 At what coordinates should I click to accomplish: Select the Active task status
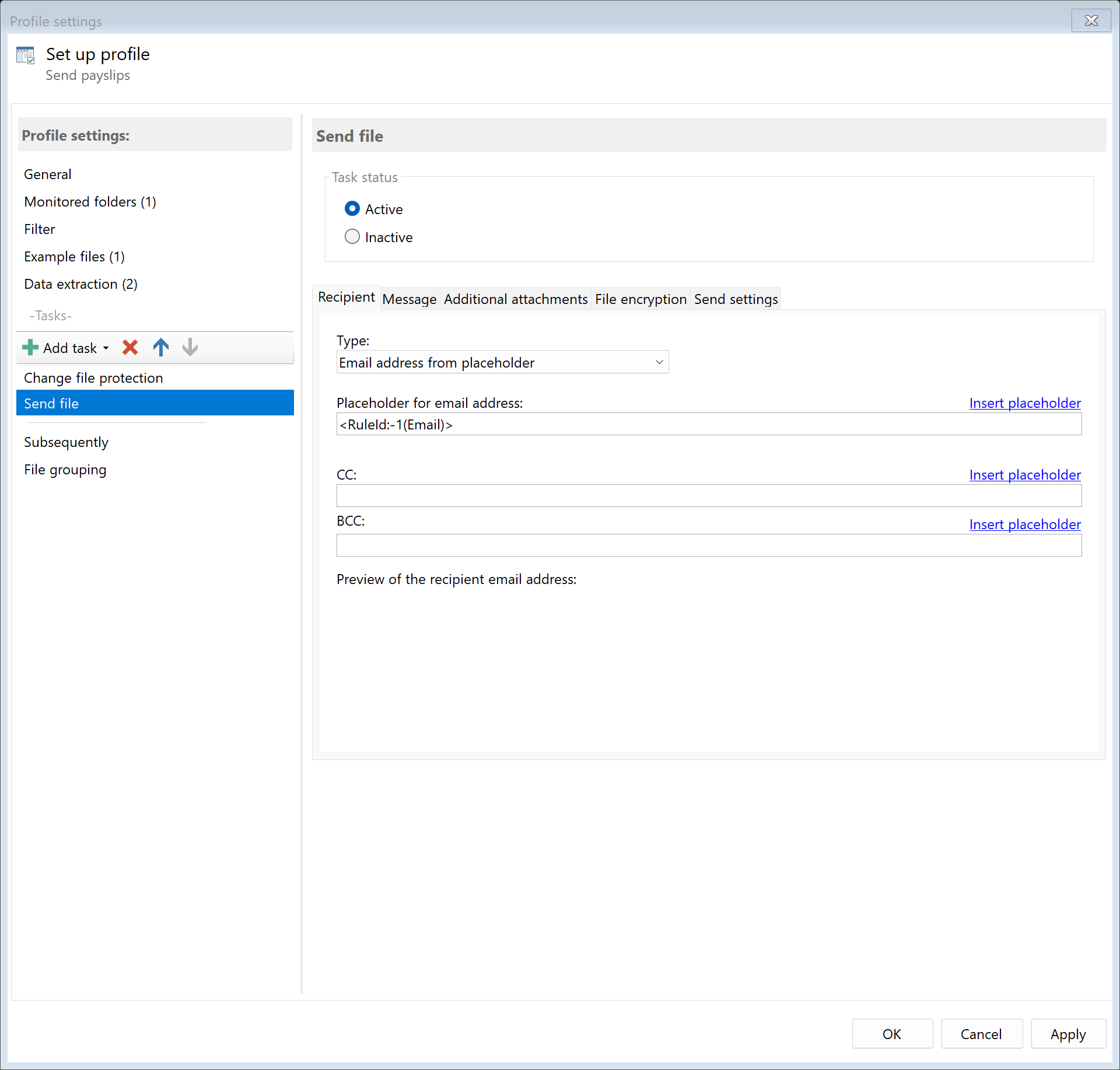352,208
